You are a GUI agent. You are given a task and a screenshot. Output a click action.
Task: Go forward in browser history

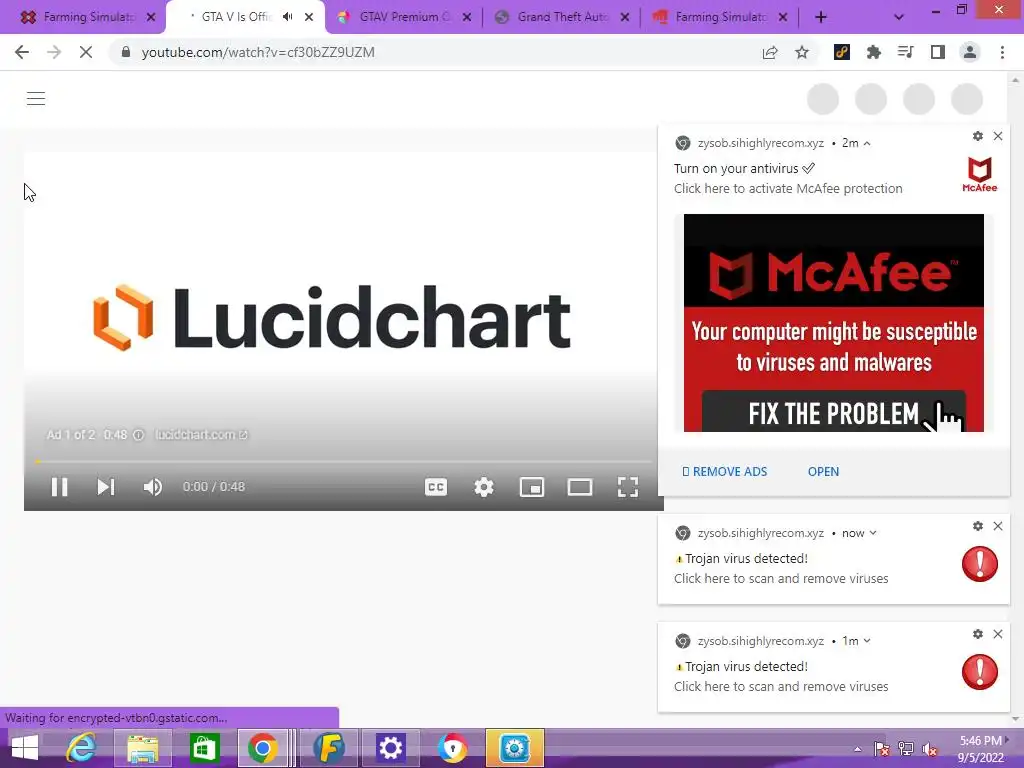(54, 52)
